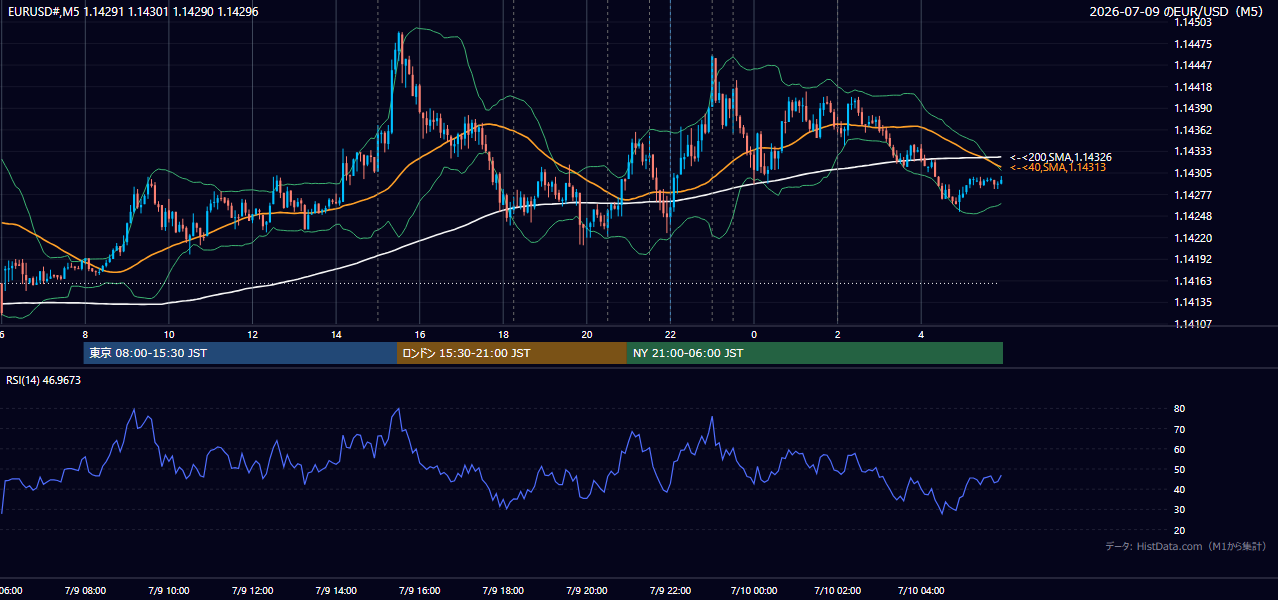The image size is (1278, 600).
Task: Click bottom date label 7/9 12:00
Action: pos(253,591)
